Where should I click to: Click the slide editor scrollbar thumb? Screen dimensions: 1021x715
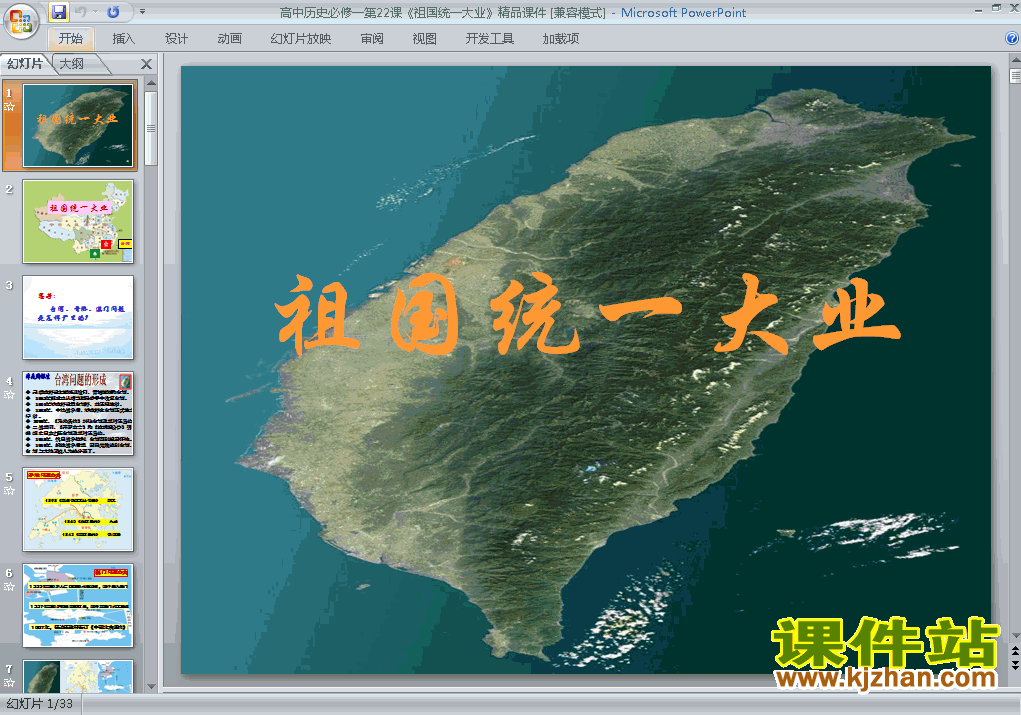1015,76
